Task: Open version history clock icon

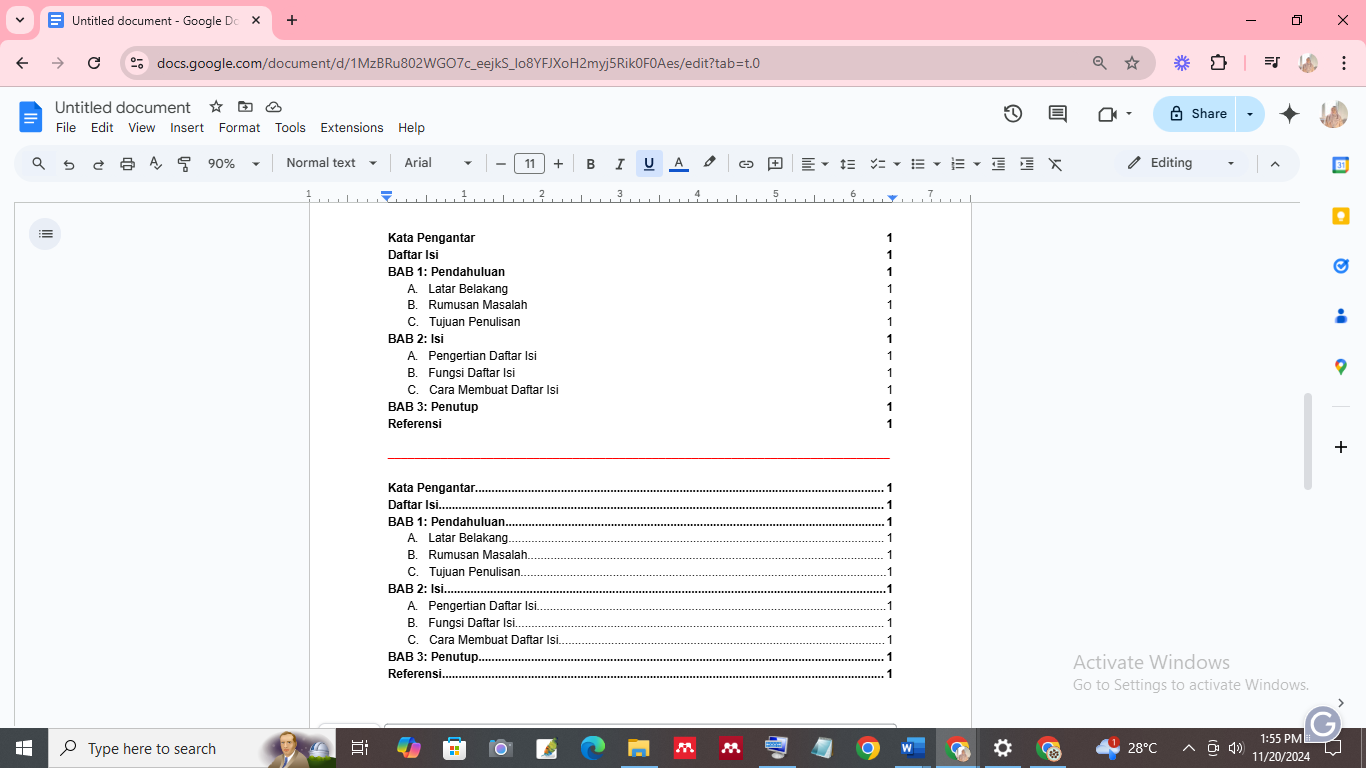Action: pos(1013,114)
